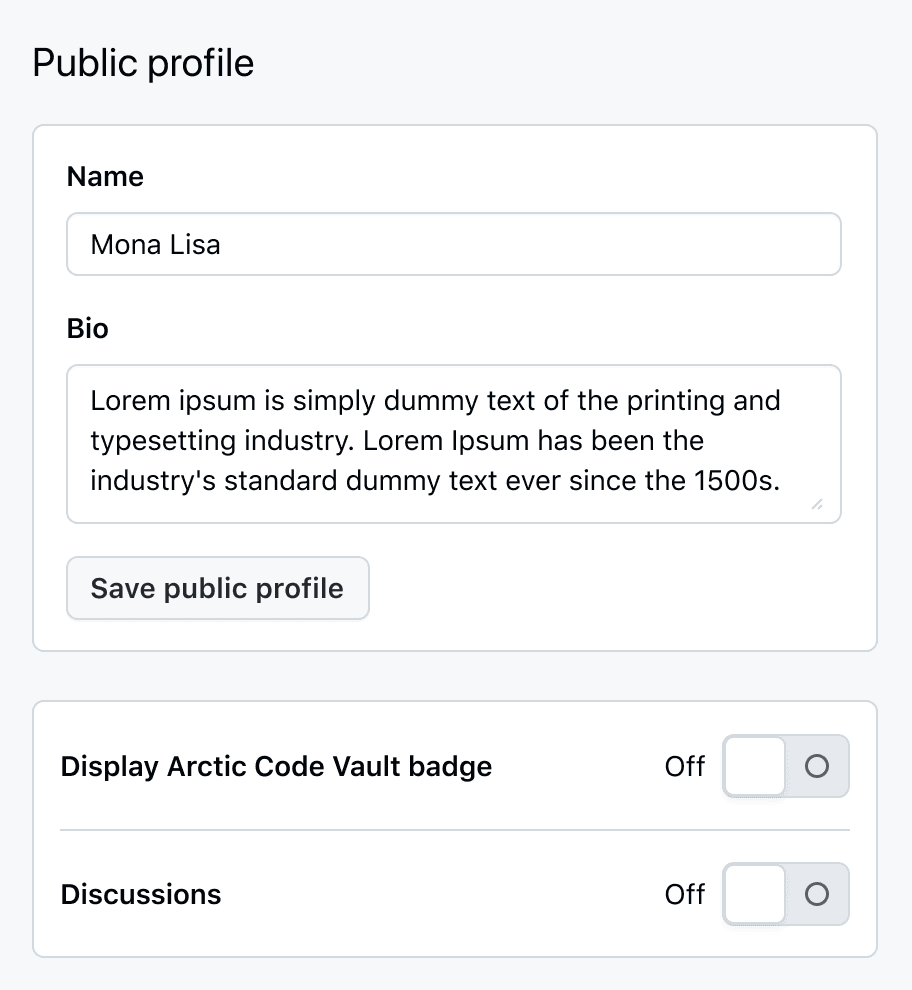The width and height of the screenshot is (912, 990).
Task: Click the circle icon on the badge toggle
Action: (818, 766)
